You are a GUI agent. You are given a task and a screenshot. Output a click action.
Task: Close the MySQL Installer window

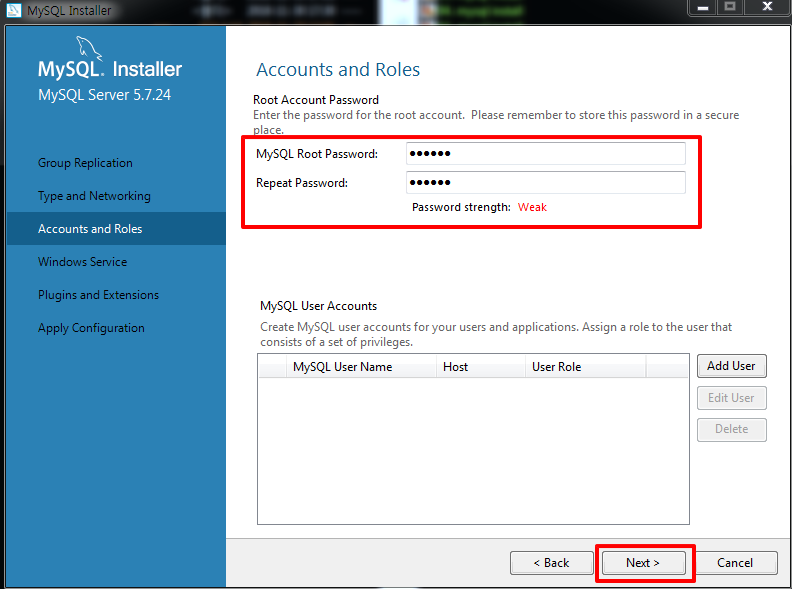[x=767, y=7]
